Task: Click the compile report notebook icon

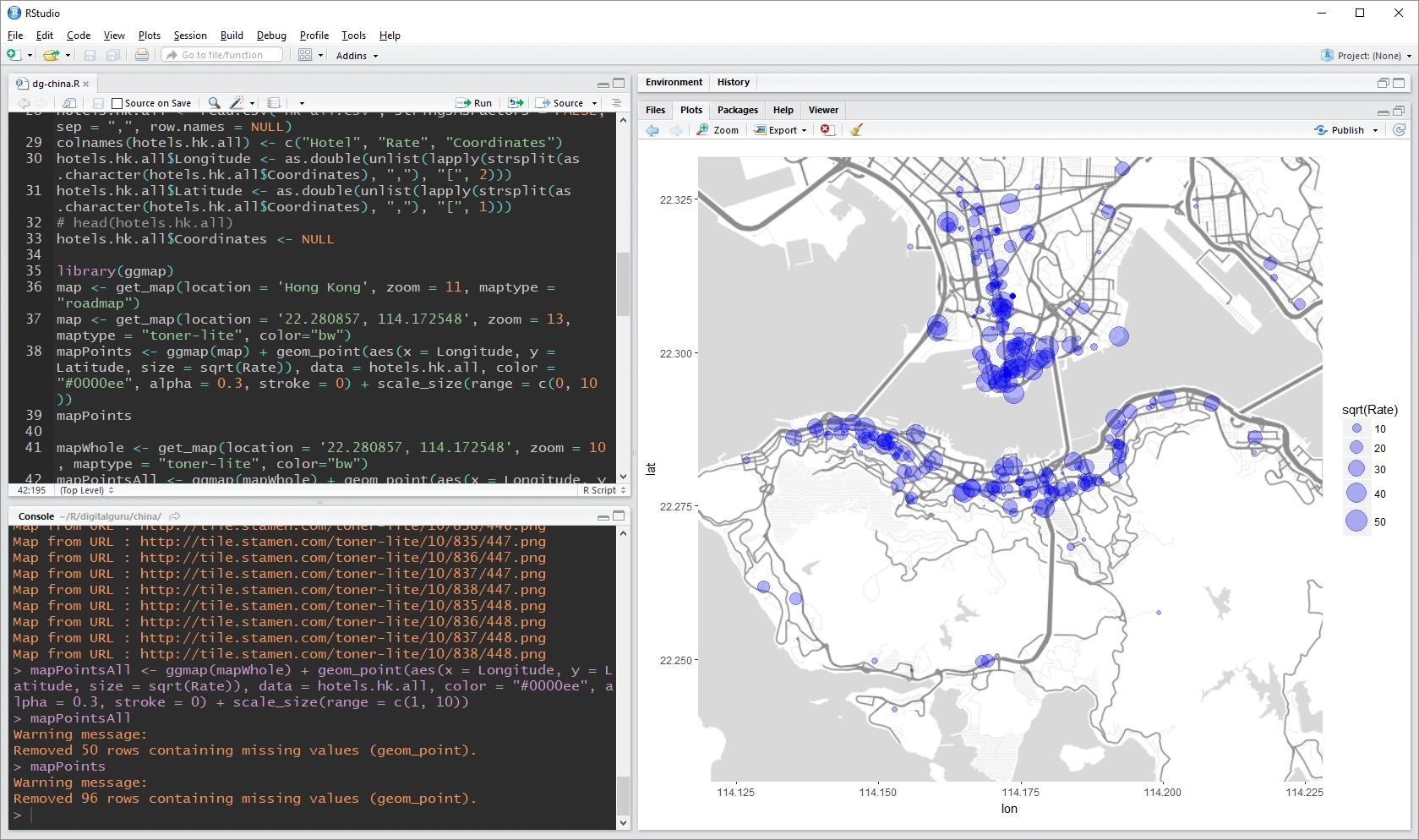Action: tap(274, 103)
